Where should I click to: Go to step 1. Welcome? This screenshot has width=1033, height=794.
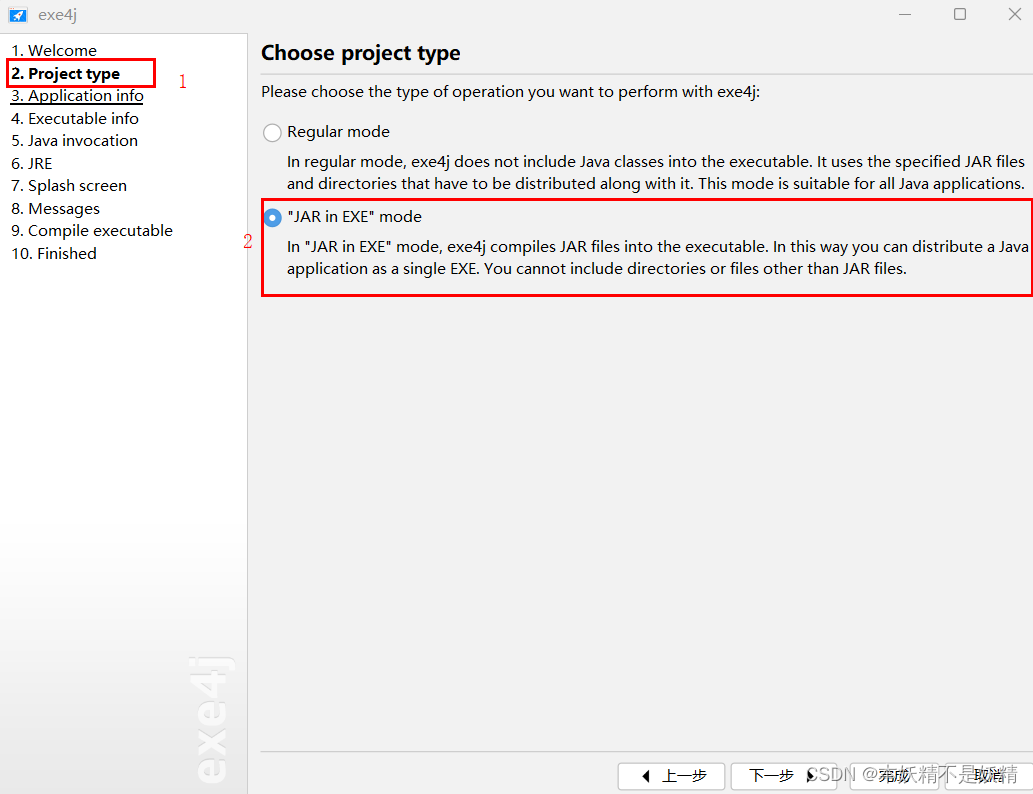[54, 51]
